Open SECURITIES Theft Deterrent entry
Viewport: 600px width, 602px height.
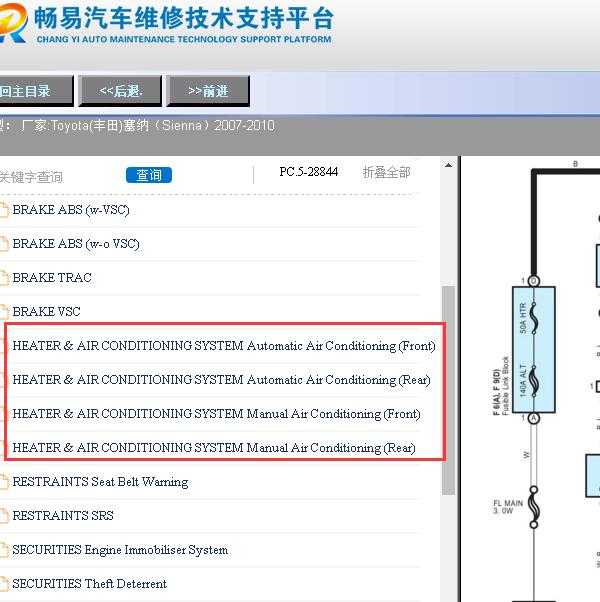point(89,584)
